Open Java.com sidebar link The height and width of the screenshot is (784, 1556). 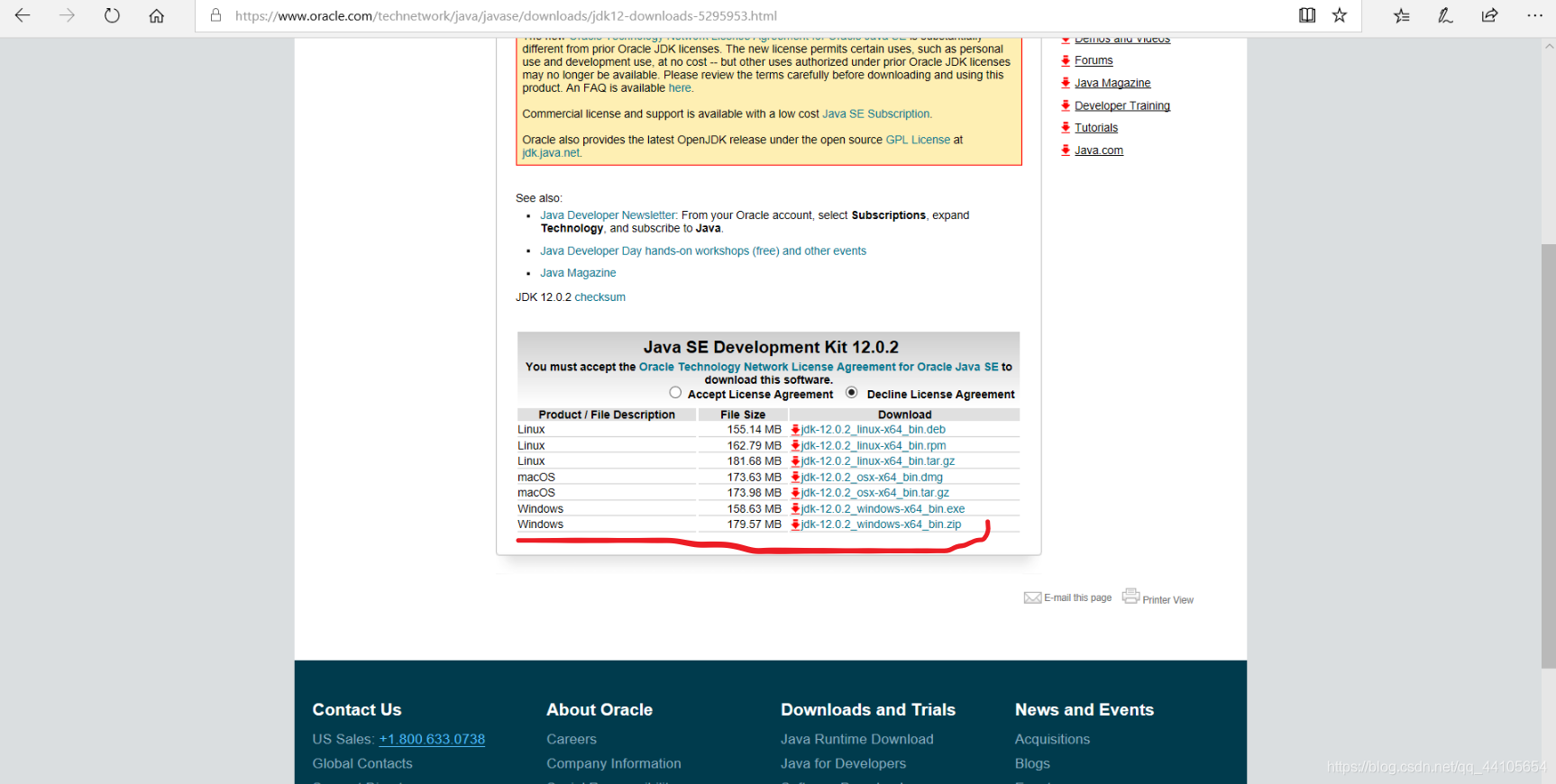1099,150
